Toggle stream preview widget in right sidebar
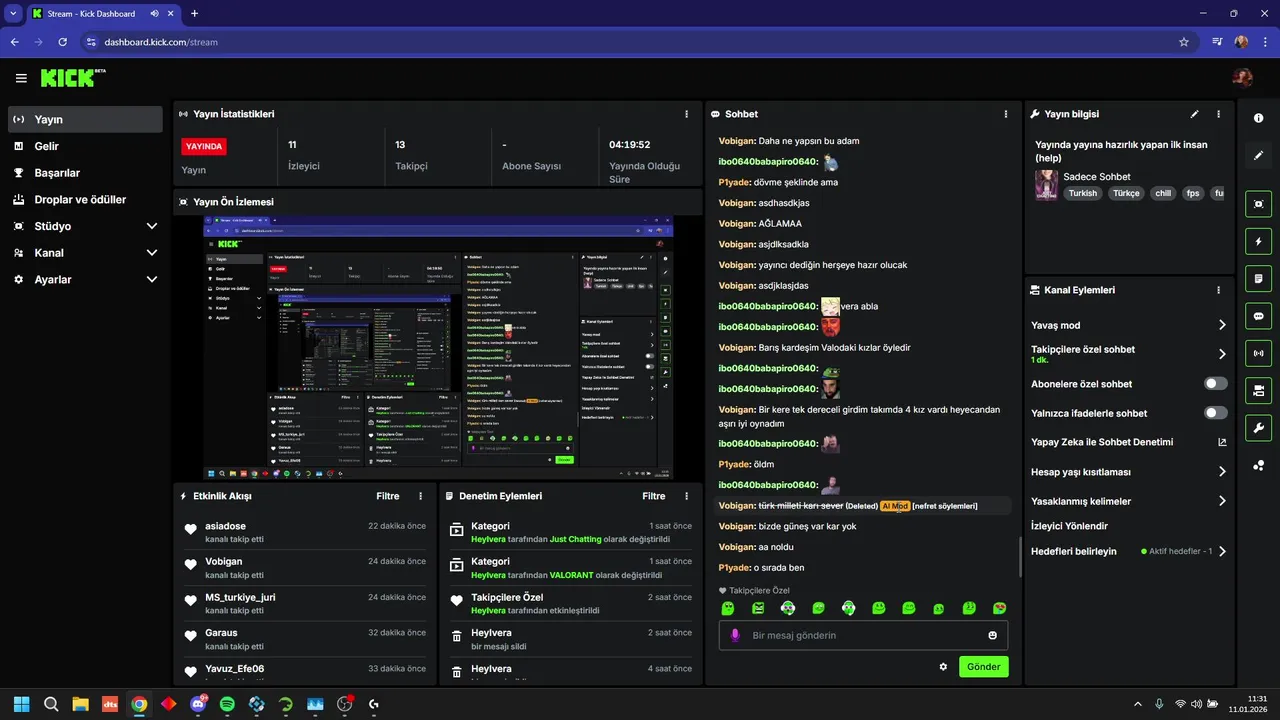1280x720 pixels. point(1258,204)
